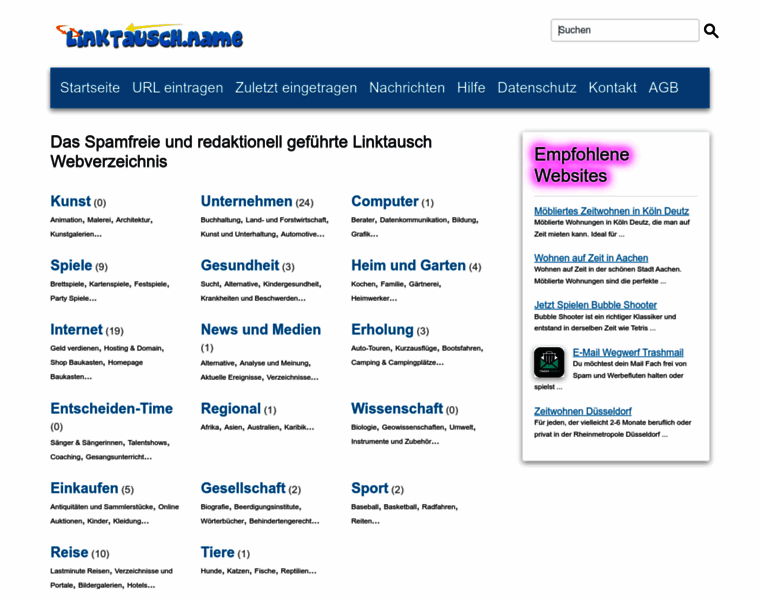The width and height of the screenshot is (760, 600).
Task: Open the Gesundheit category
Action: (x=240, y=265)
